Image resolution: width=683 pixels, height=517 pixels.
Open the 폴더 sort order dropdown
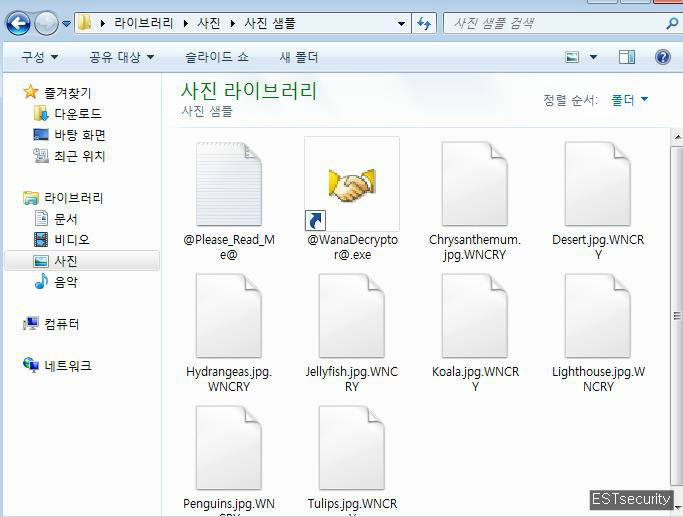pyautogui.click(x=629, y=100)
